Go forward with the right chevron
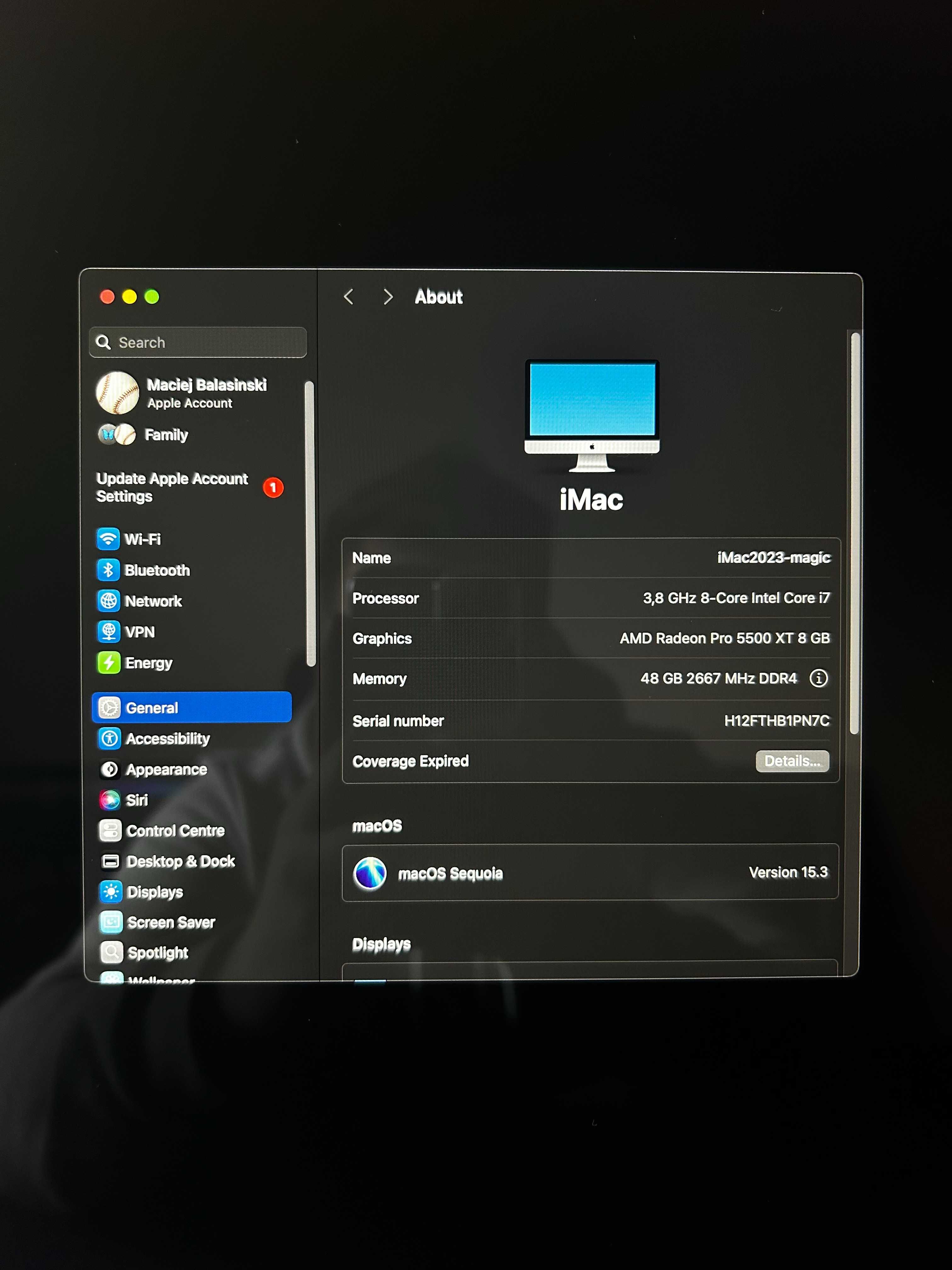The width and height of the screenshot is (952, 1270). (388, 297)
